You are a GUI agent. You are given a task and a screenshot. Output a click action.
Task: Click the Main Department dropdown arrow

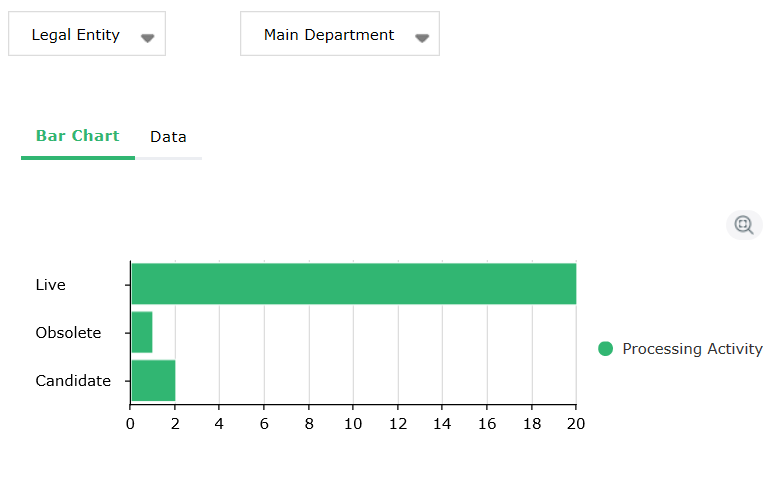tap(422, 37)
